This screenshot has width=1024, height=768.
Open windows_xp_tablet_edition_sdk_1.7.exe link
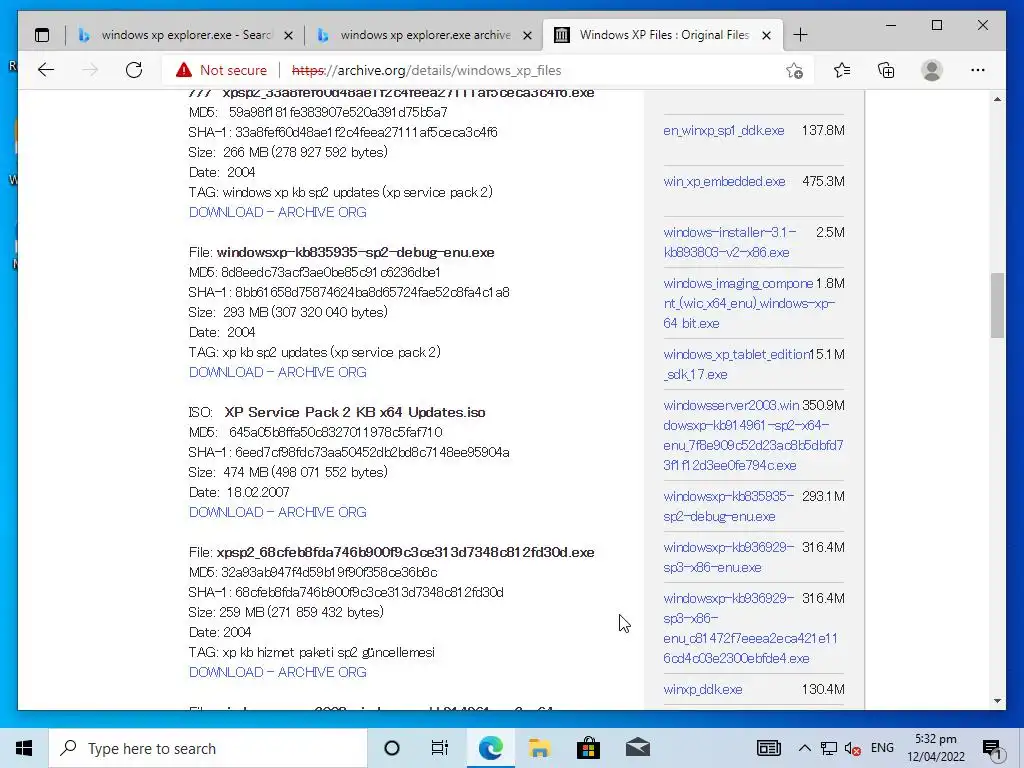736,364
